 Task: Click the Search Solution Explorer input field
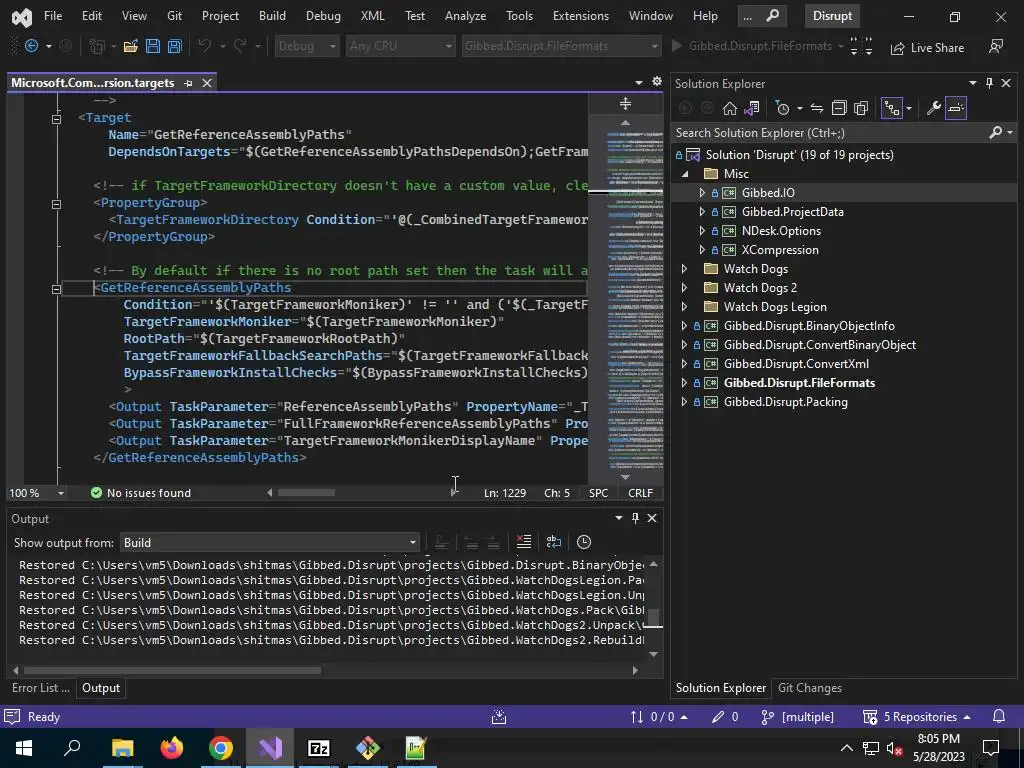pyautogui.click(x=833, y=133)
